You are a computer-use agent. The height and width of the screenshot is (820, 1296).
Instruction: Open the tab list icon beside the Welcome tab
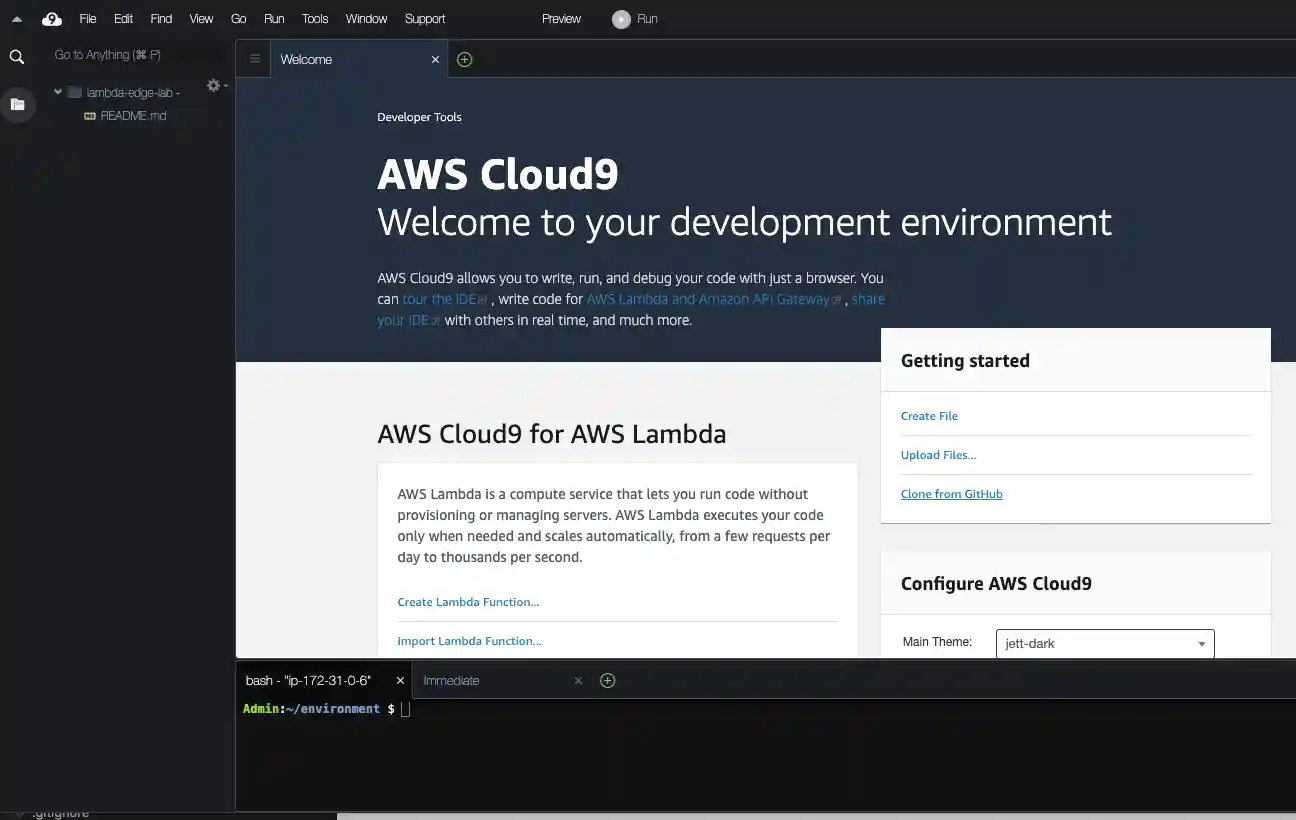[x=255, y=60]
